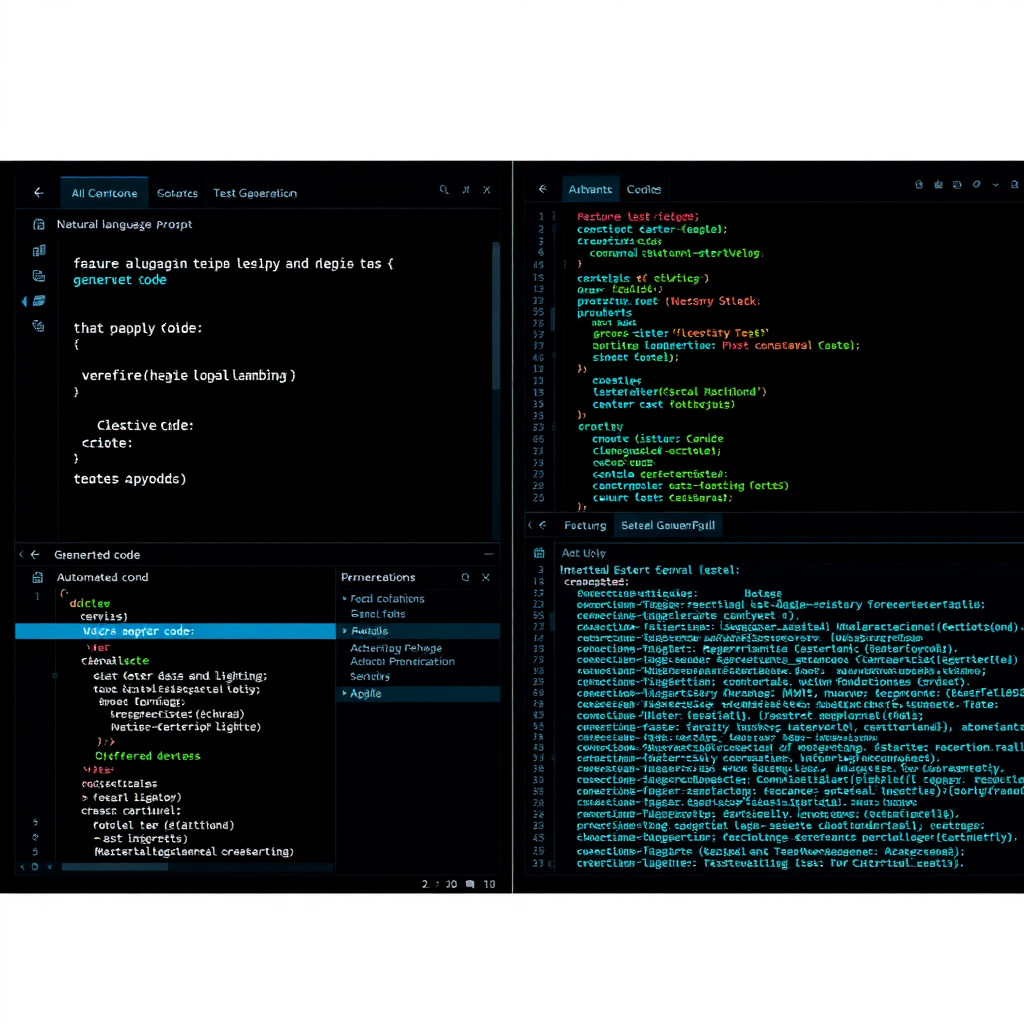Click the Aat Uolg label in bottom-right panel
This screenshot has width=1024, height=1024.
(x=584, y=553)
